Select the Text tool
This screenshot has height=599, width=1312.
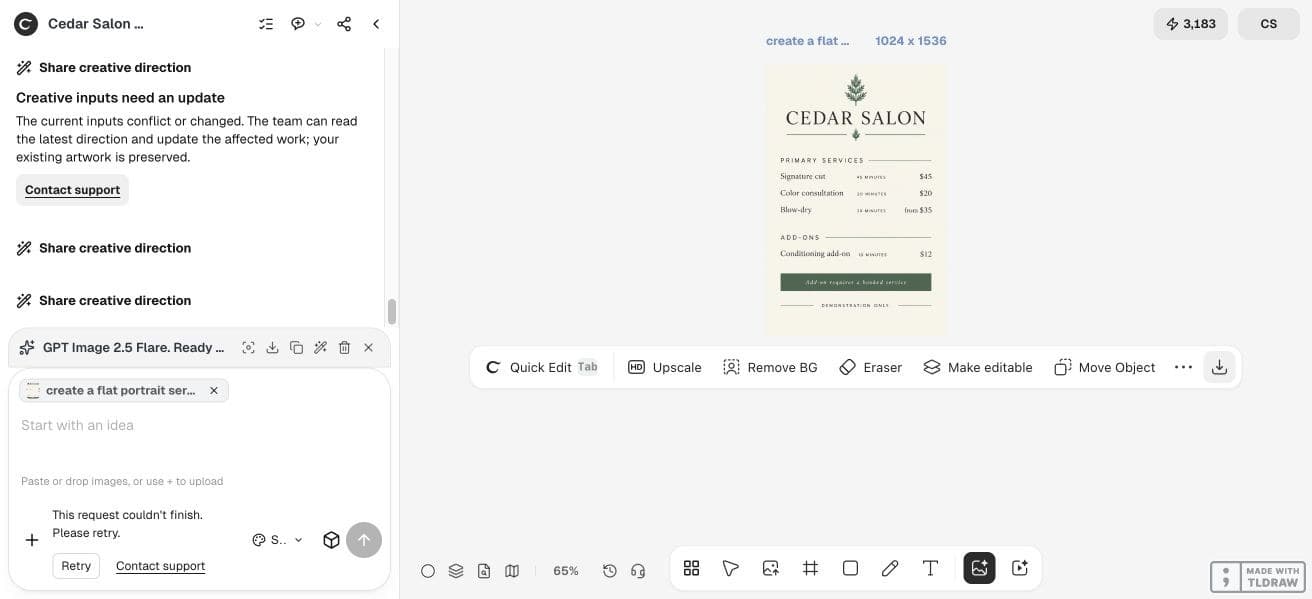[930, 568]
